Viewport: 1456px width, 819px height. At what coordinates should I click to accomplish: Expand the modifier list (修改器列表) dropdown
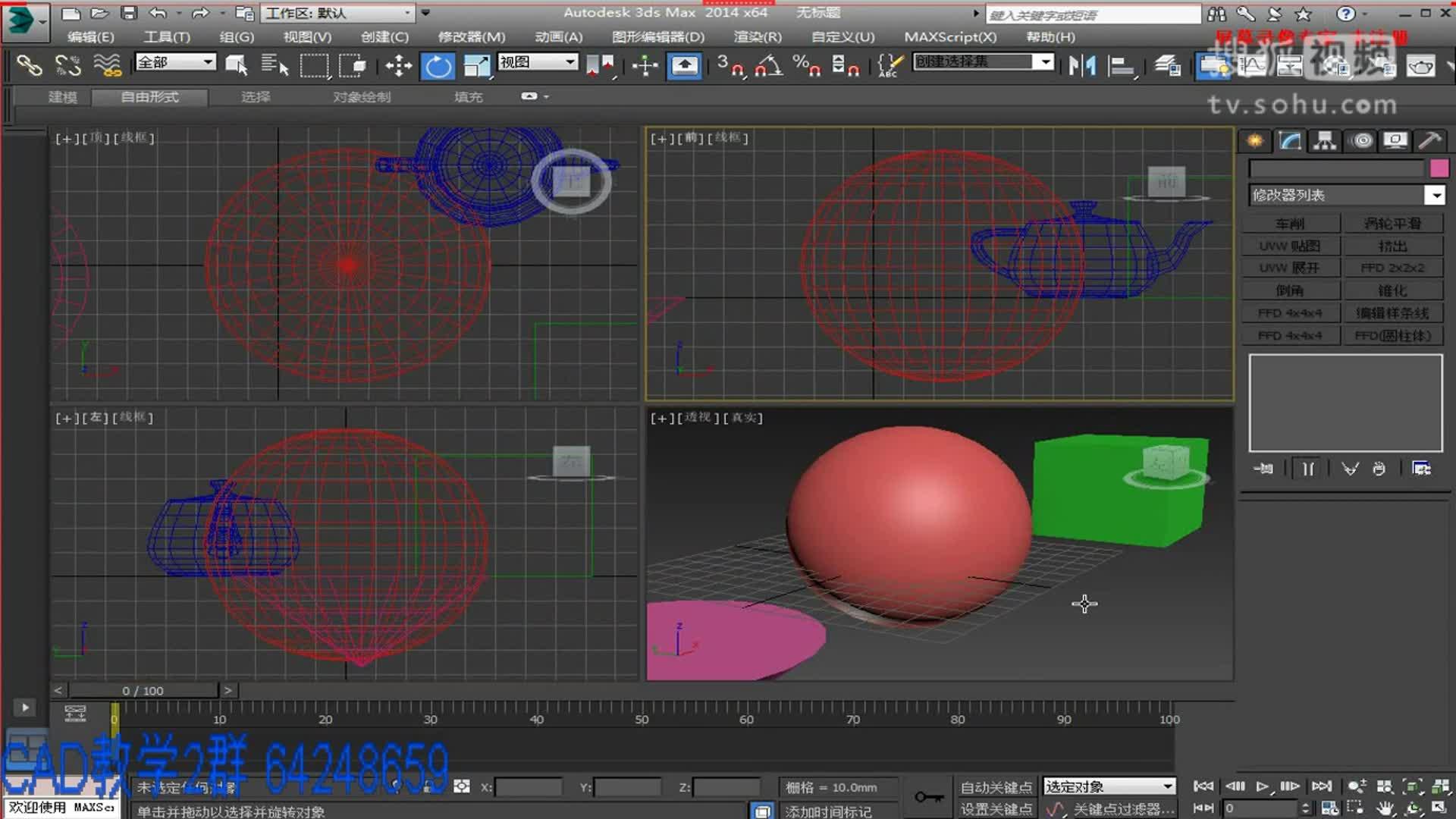click(1434, 195)
